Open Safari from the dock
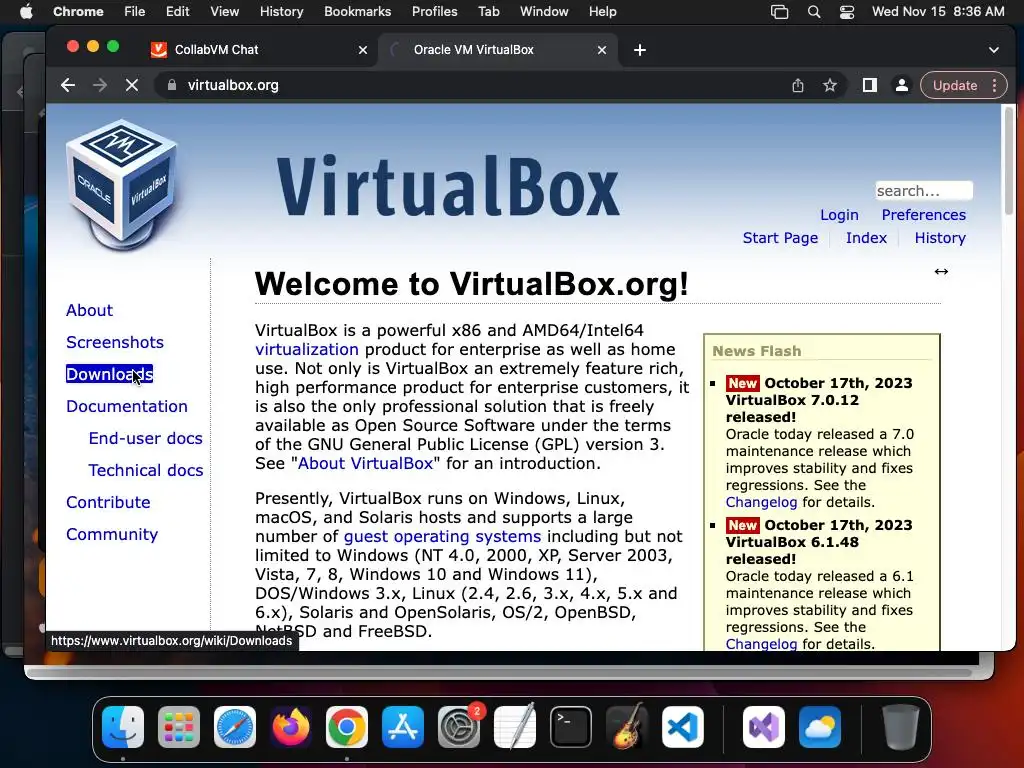Screen dimensions: 1024x768 [x=235, y=727]
